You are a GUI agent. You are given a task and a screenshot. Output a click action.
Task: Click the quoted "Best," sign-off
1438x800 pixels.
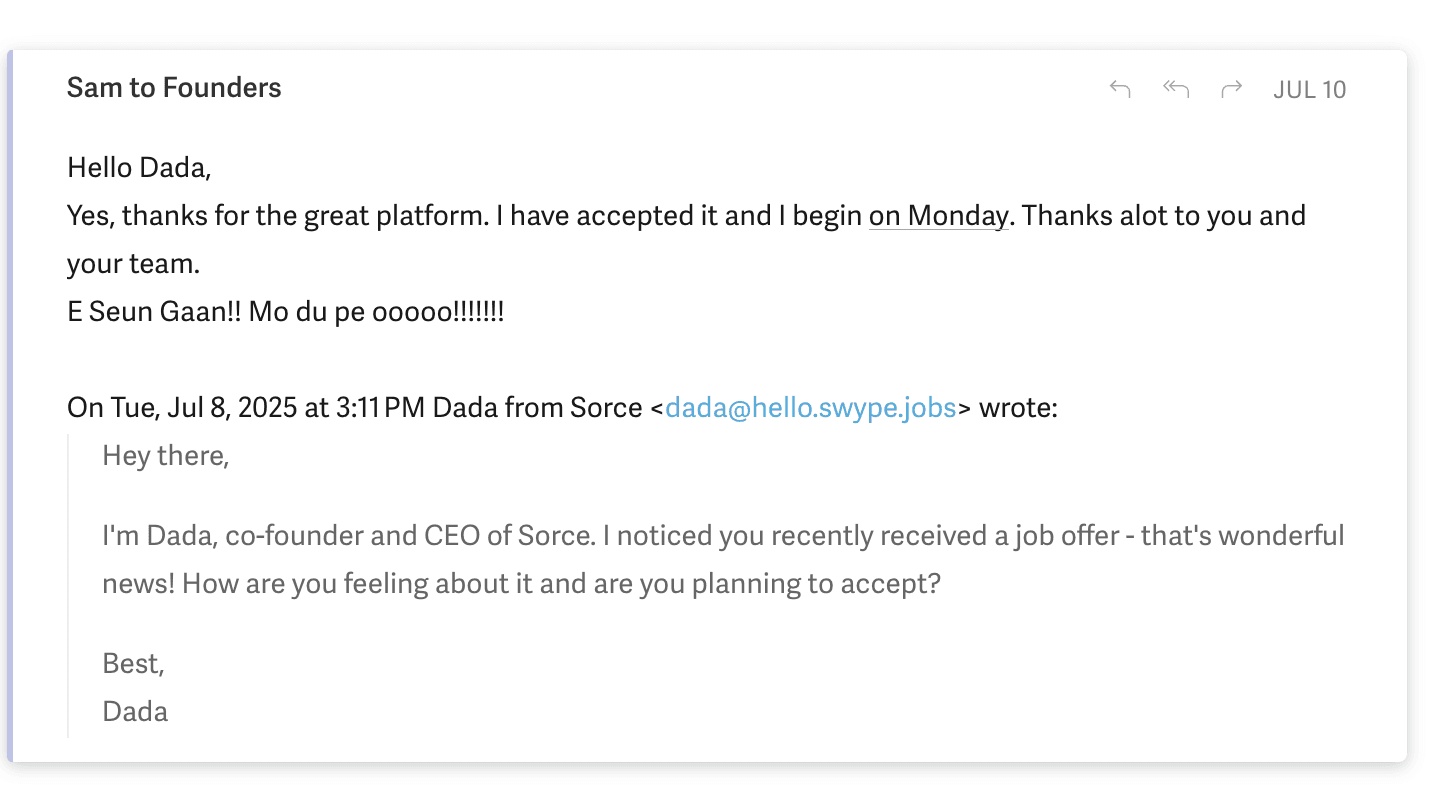click(133, 664)
